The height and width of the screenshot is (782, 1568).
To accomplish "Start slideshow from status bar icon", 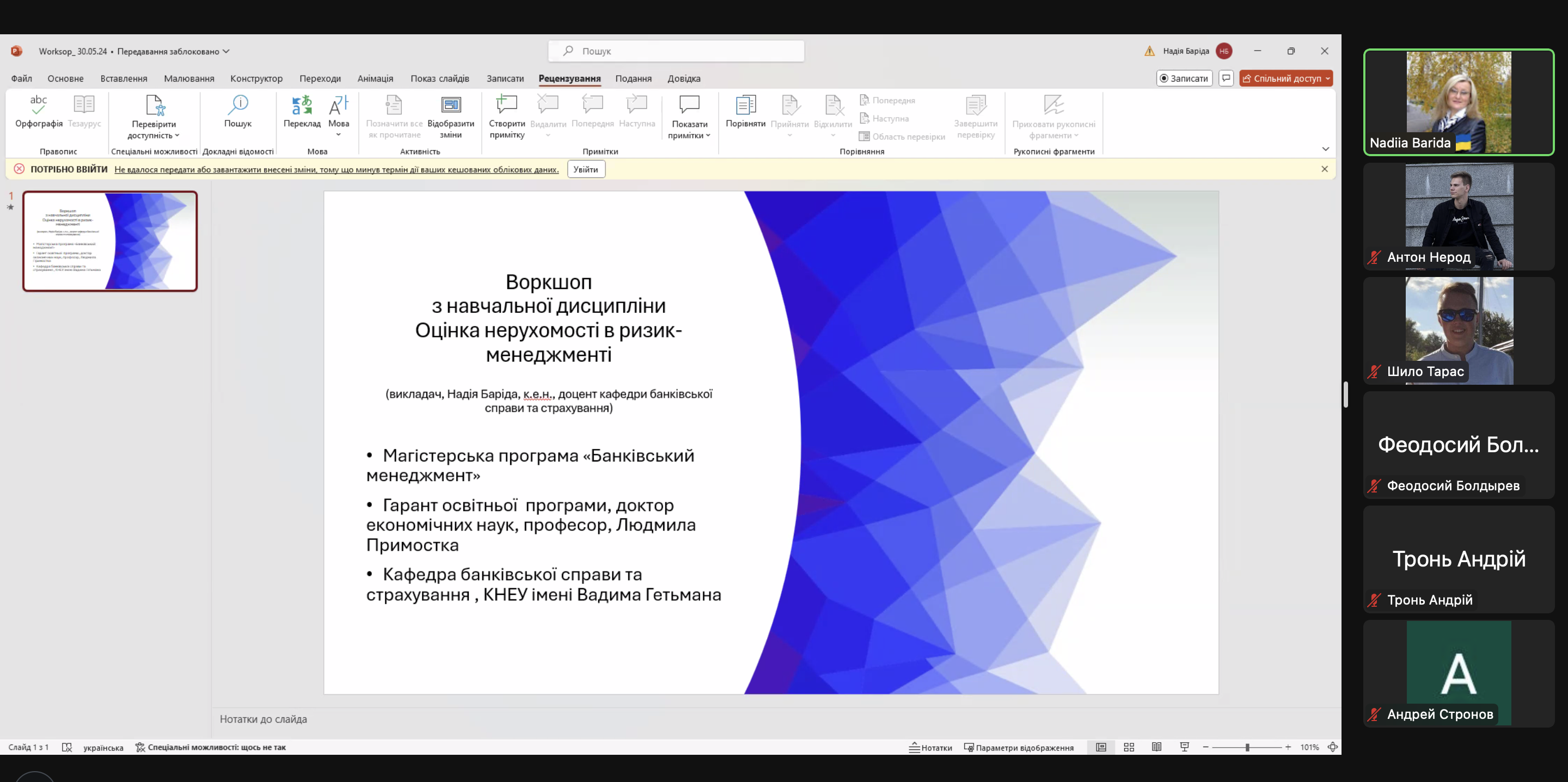I will (x=1185, y=747).
